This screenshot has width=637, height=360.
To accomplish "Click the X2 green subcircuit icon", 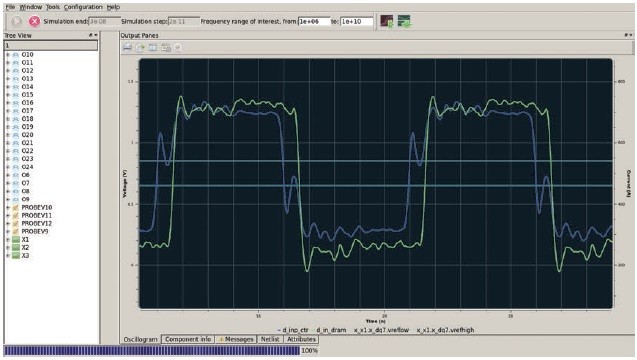I will (x=16, y=247).
